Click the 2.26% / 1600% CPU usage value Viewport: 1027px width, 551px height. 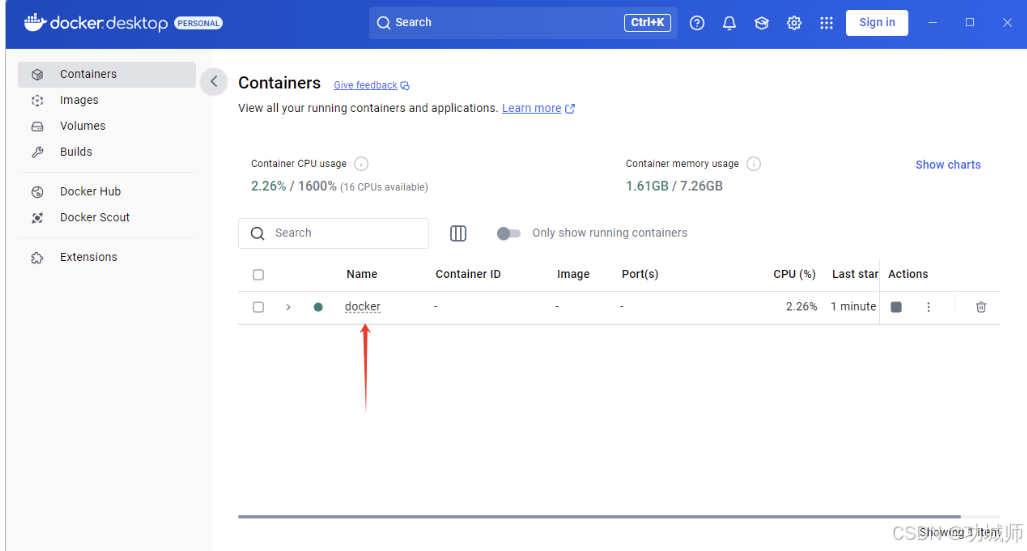[x=293, y=186]
